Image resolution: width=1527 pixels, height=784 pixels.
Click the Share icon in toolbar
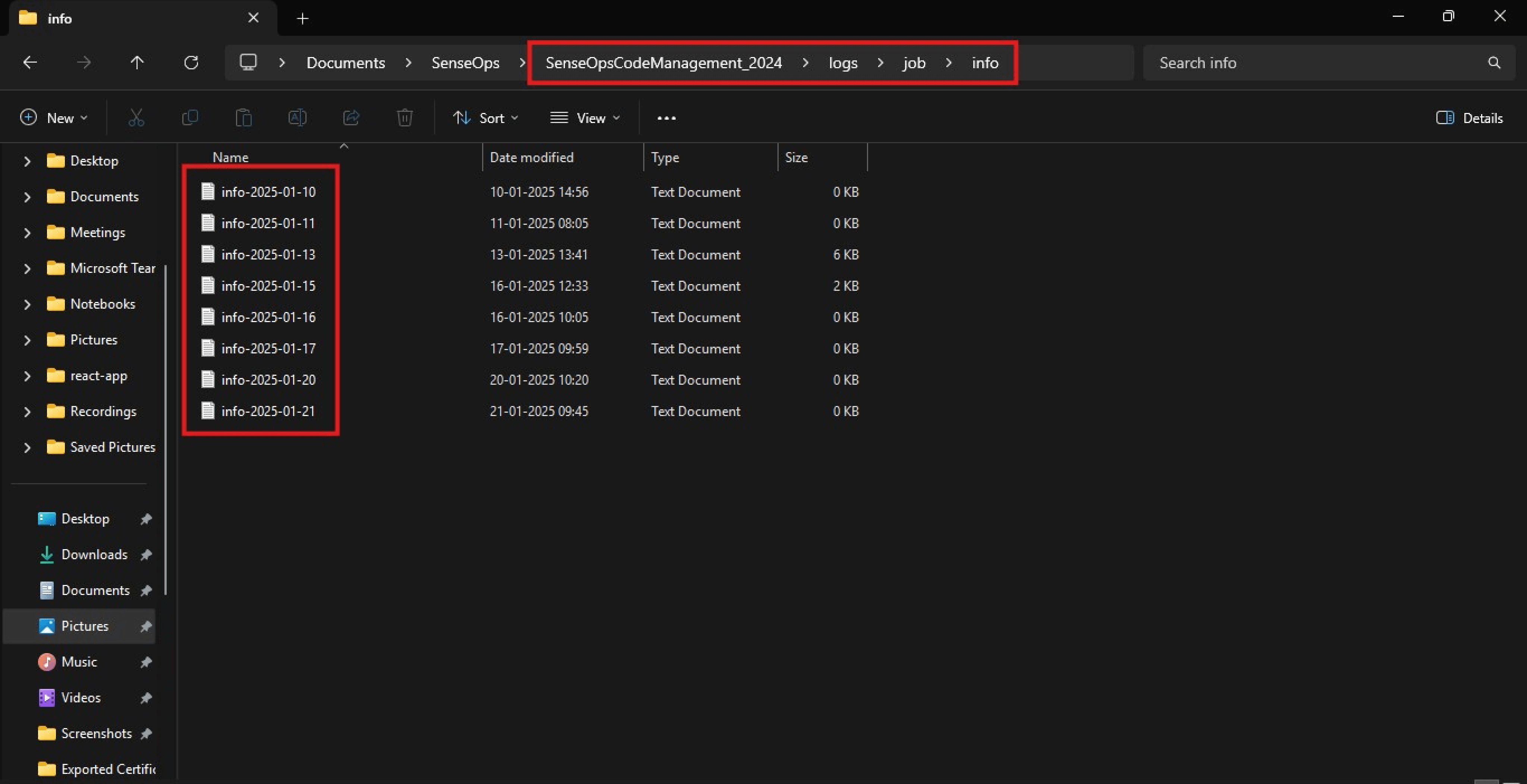(351, 118)
